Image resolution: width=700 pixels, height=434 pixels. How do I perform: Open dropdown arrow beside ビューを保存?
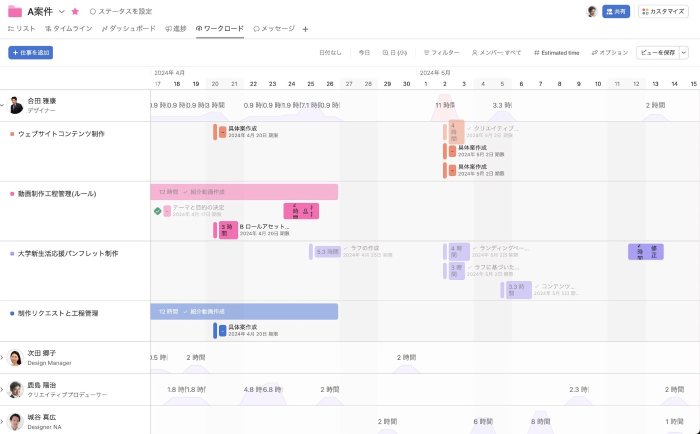(685, 52)
